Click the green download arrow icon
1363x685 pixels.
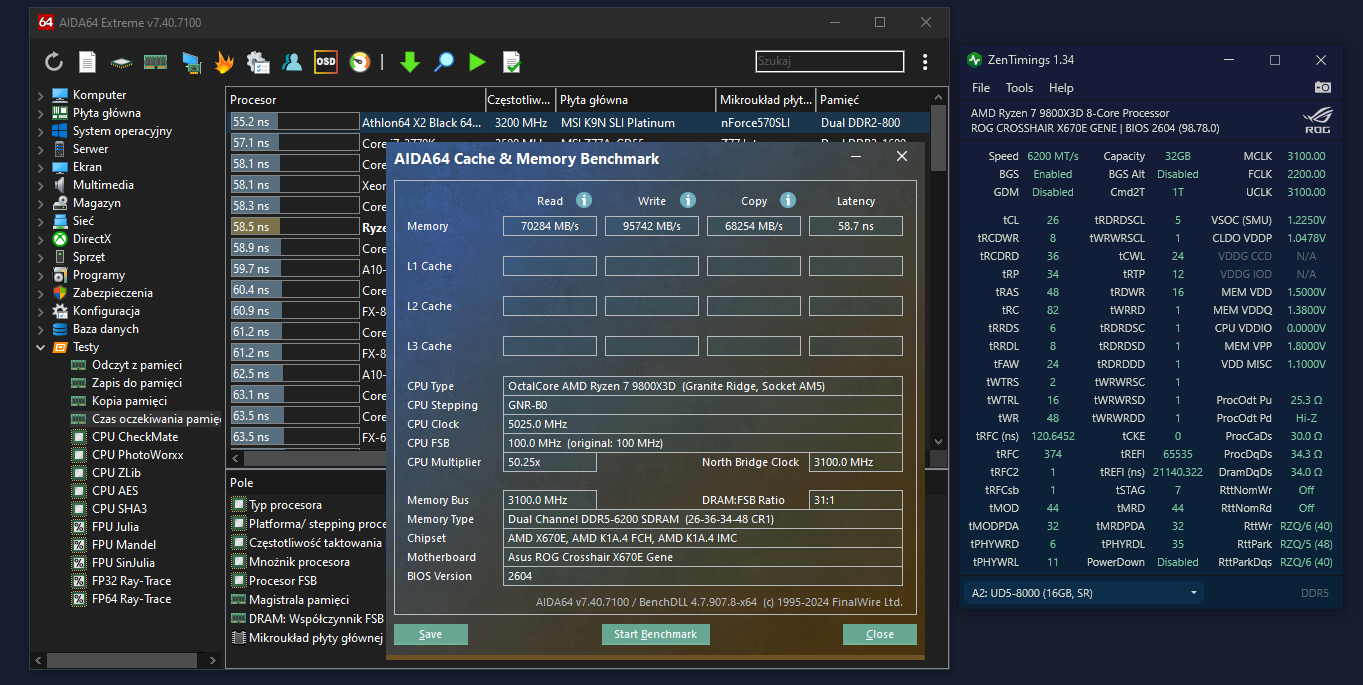coord(410,62)
